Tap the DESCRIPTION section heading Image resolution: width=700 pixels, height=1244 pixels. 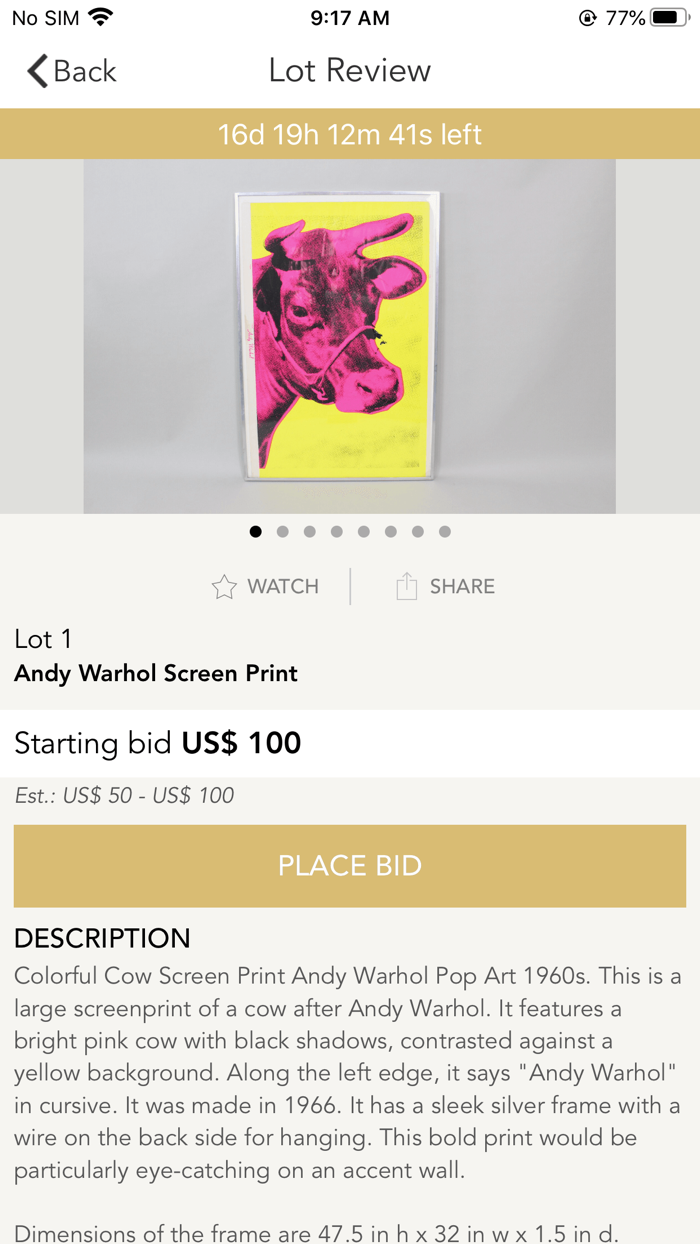[102, 938]
